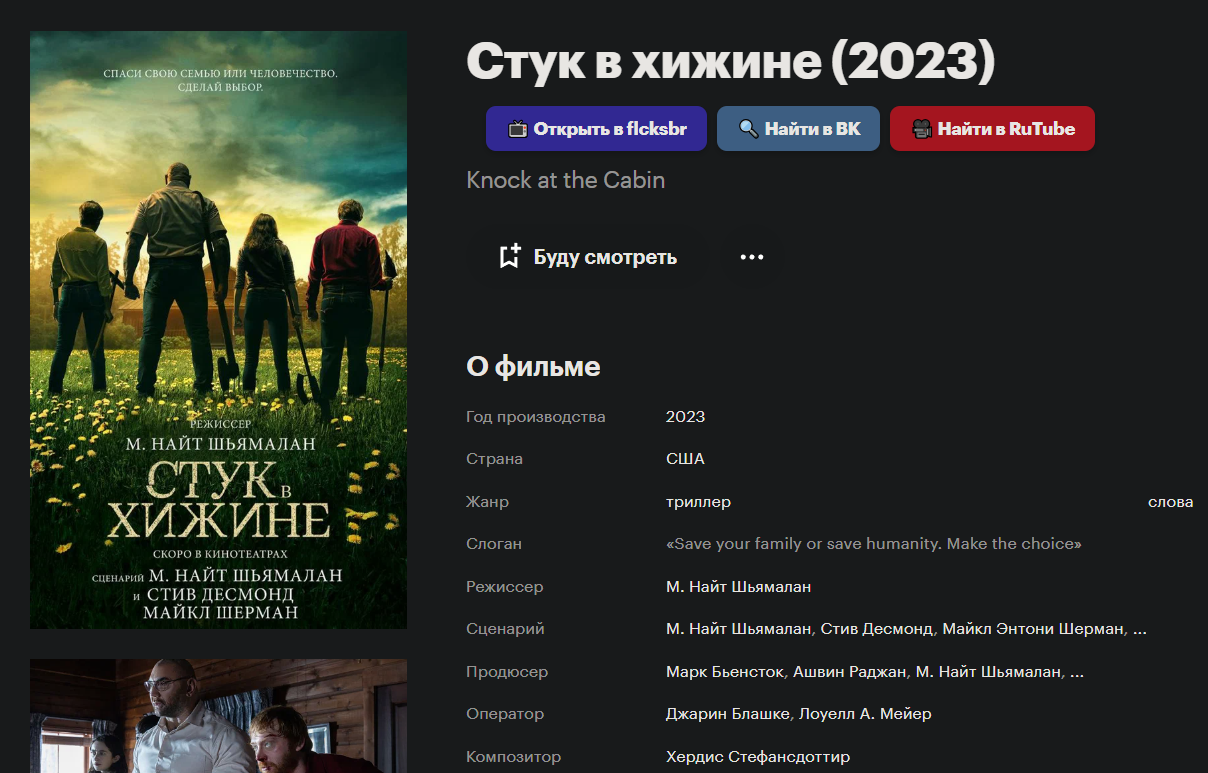Click director link 'М. Найт Шьямалан'
1208x773 pixels.
(738, 587)
